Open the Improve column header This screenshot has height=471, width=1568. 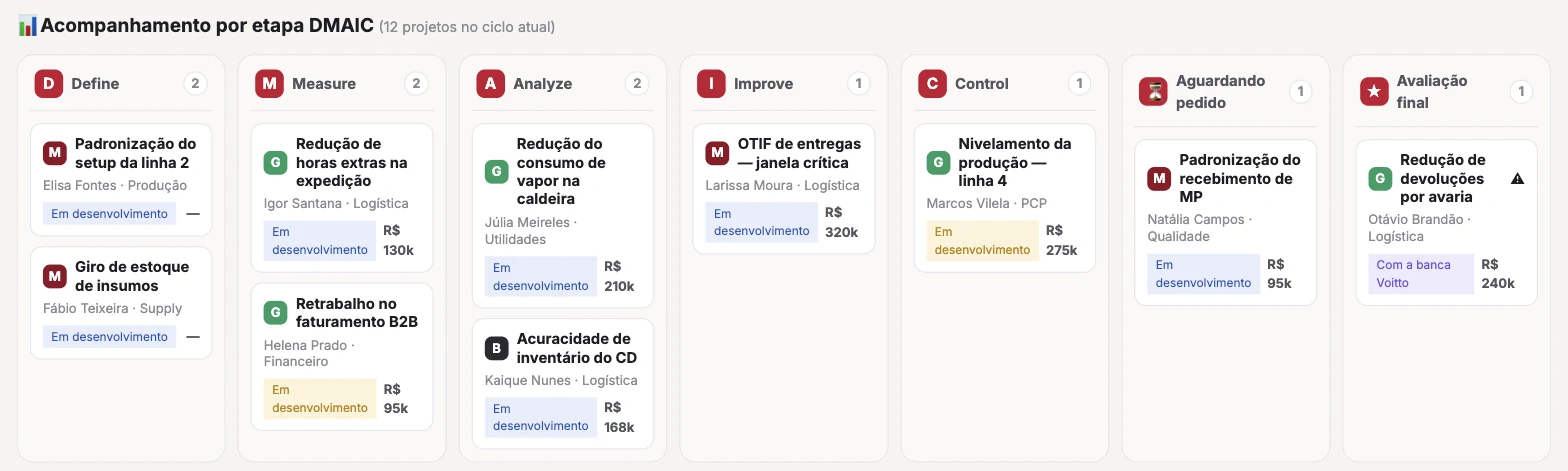pyautogui.click(x=784, y=84)
